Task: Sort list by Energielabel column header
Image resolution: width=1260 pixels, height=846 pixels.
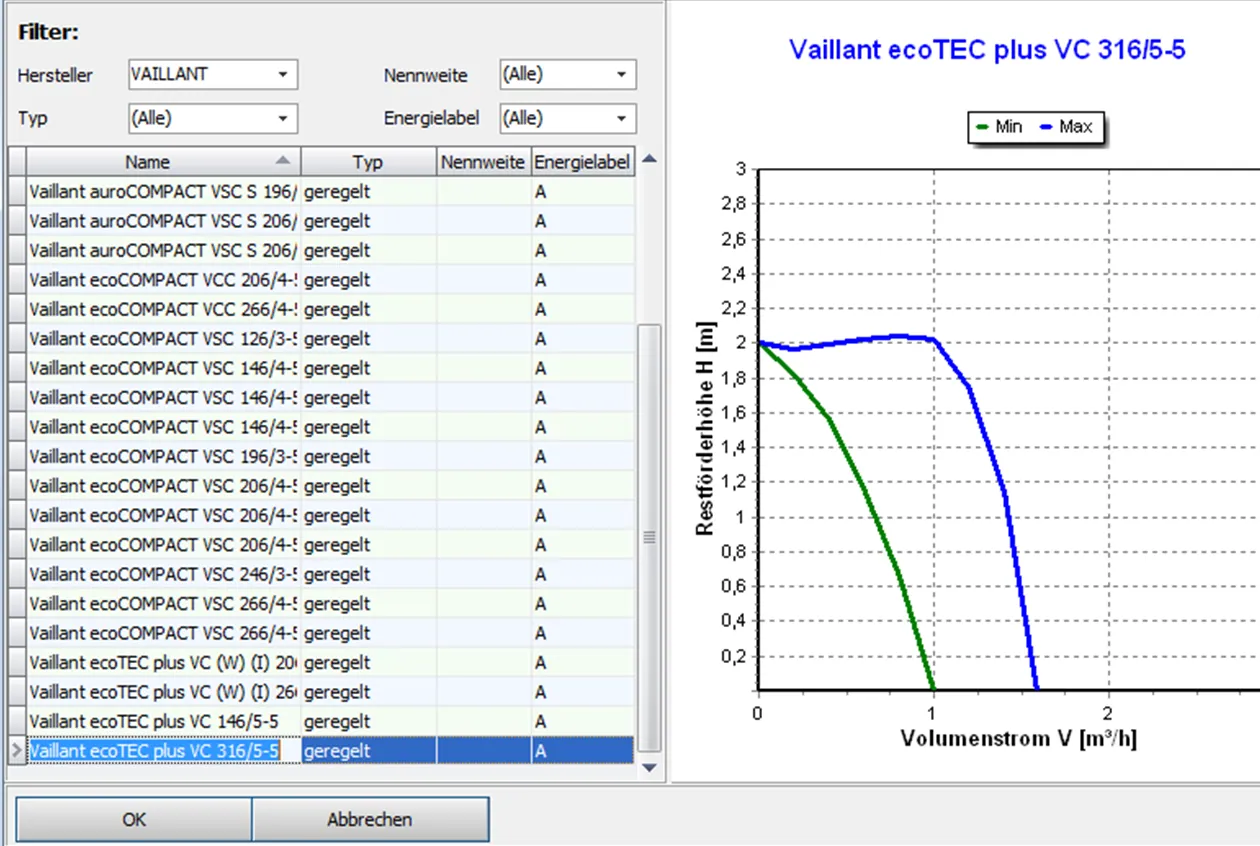Action: (582, 162)
